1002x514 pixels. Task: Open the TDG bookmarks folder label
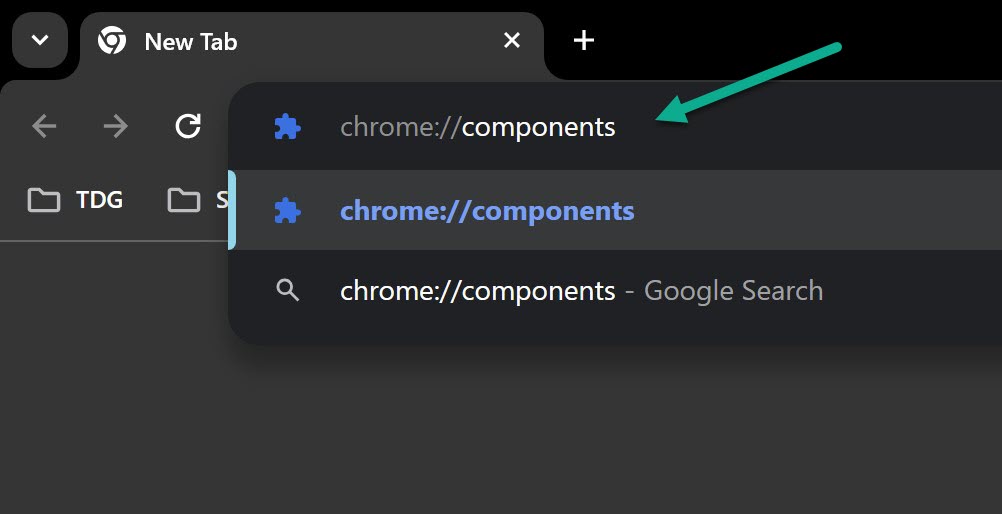[99, 200]
